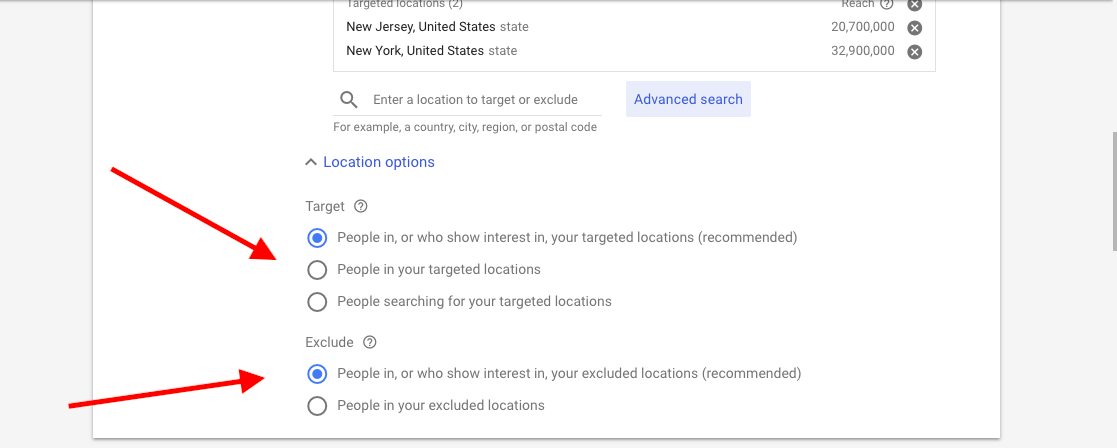Remove New York targeted location
The height and width of the screenshot is (448, 1117).
pos(915,51)
